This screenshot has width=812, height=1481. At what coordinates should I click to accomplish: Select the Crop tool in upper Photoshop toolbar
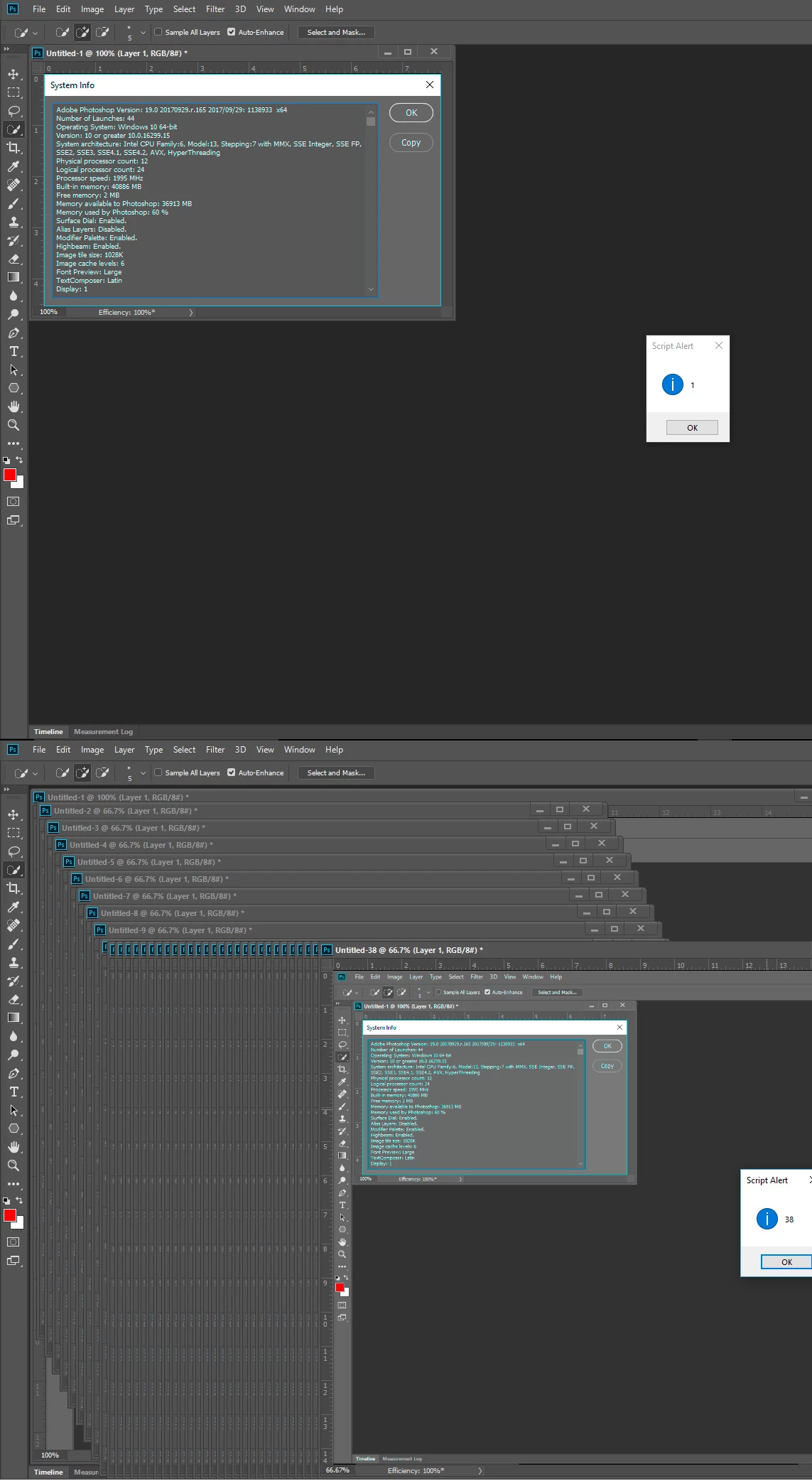click(x=13, y=148)
